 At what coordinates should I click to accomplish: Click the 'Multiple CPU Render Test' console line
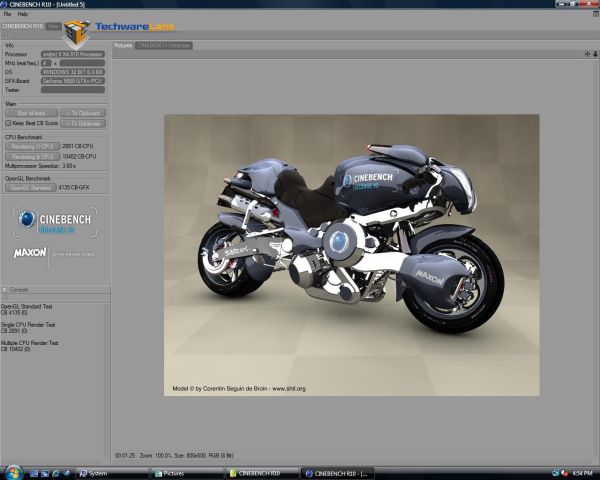pos(29,343)
